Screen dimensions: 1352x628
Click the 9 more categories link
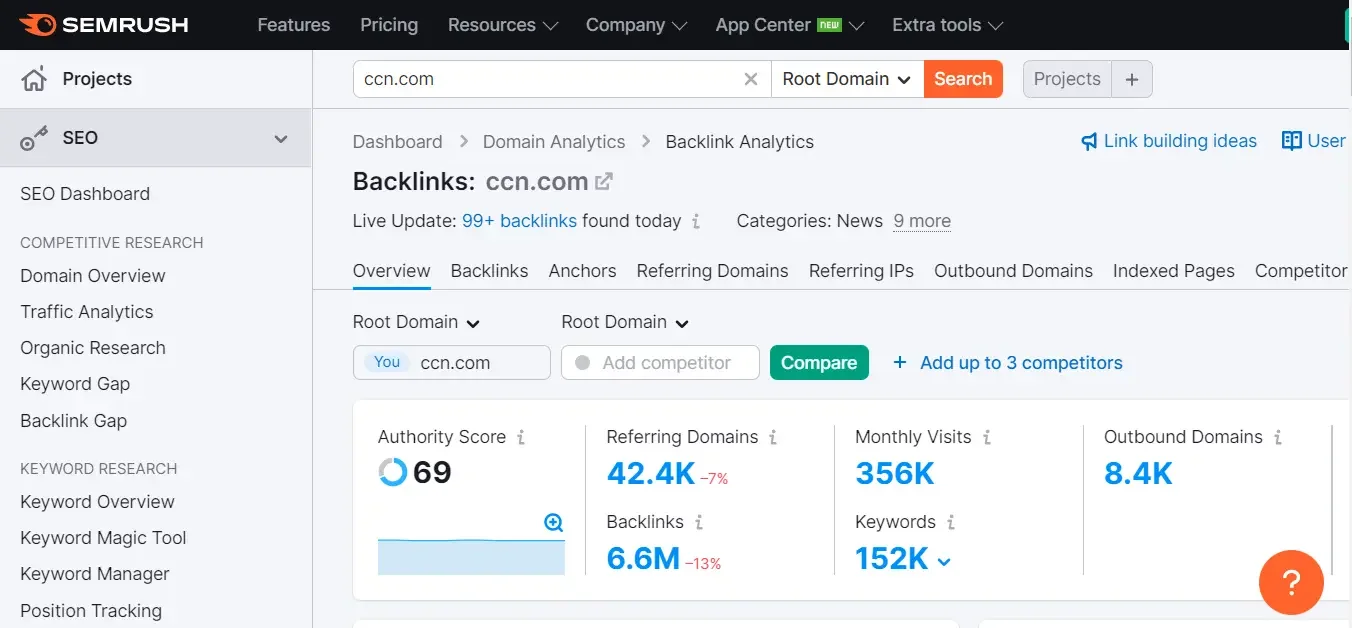[x=922, y=221]
